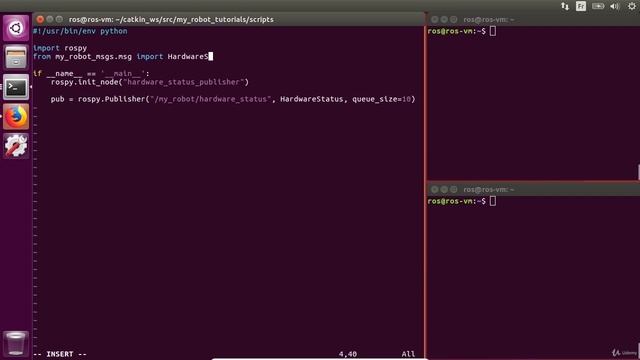Click the scripts terminal window title bar
640x360 pixels.
point(229,19)
